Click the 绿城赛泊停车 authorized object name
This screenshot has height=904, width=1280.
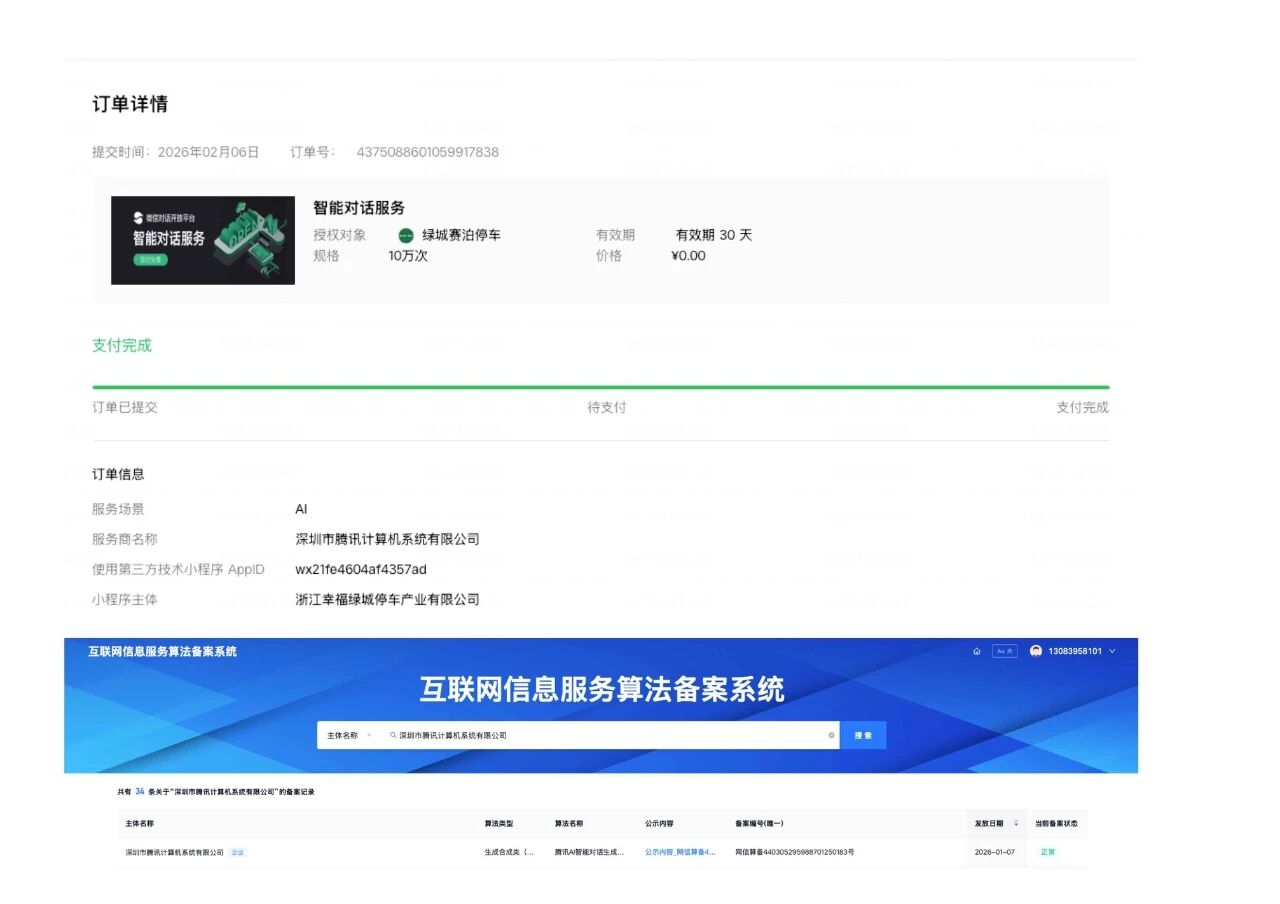tap(461, 235)
